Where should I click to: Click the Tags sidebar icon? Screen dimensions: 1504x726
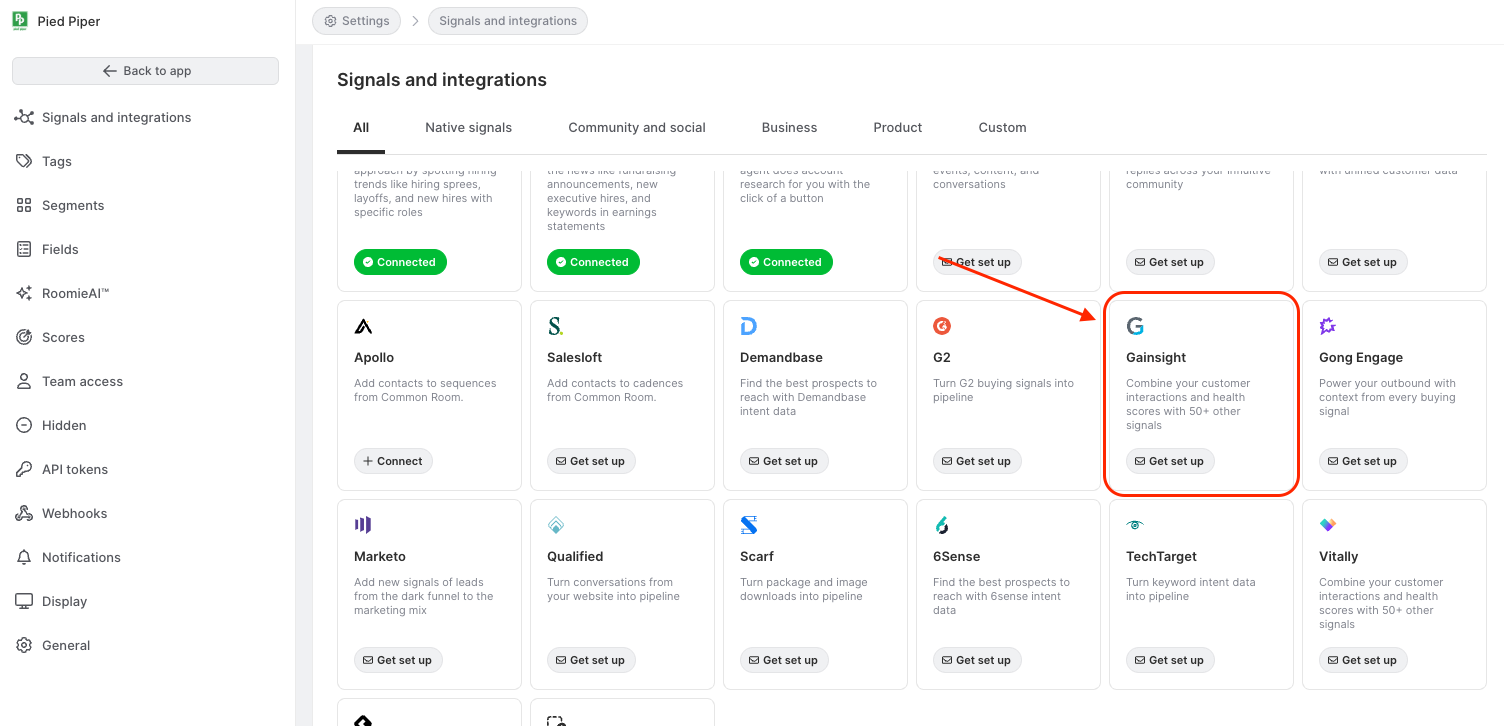pyautogui.click(x=24, y=161)
